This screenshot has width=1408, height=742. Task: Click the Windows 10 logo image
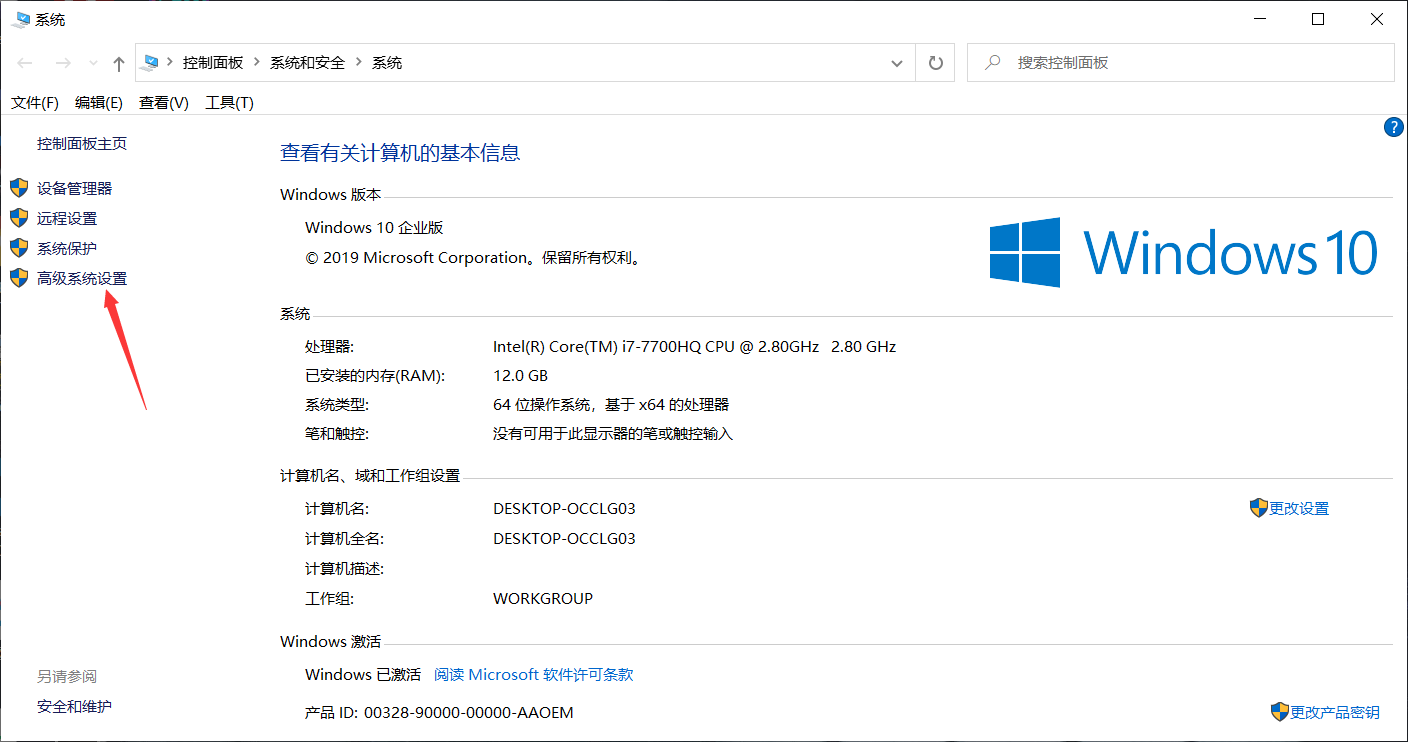coord(1184,252)
